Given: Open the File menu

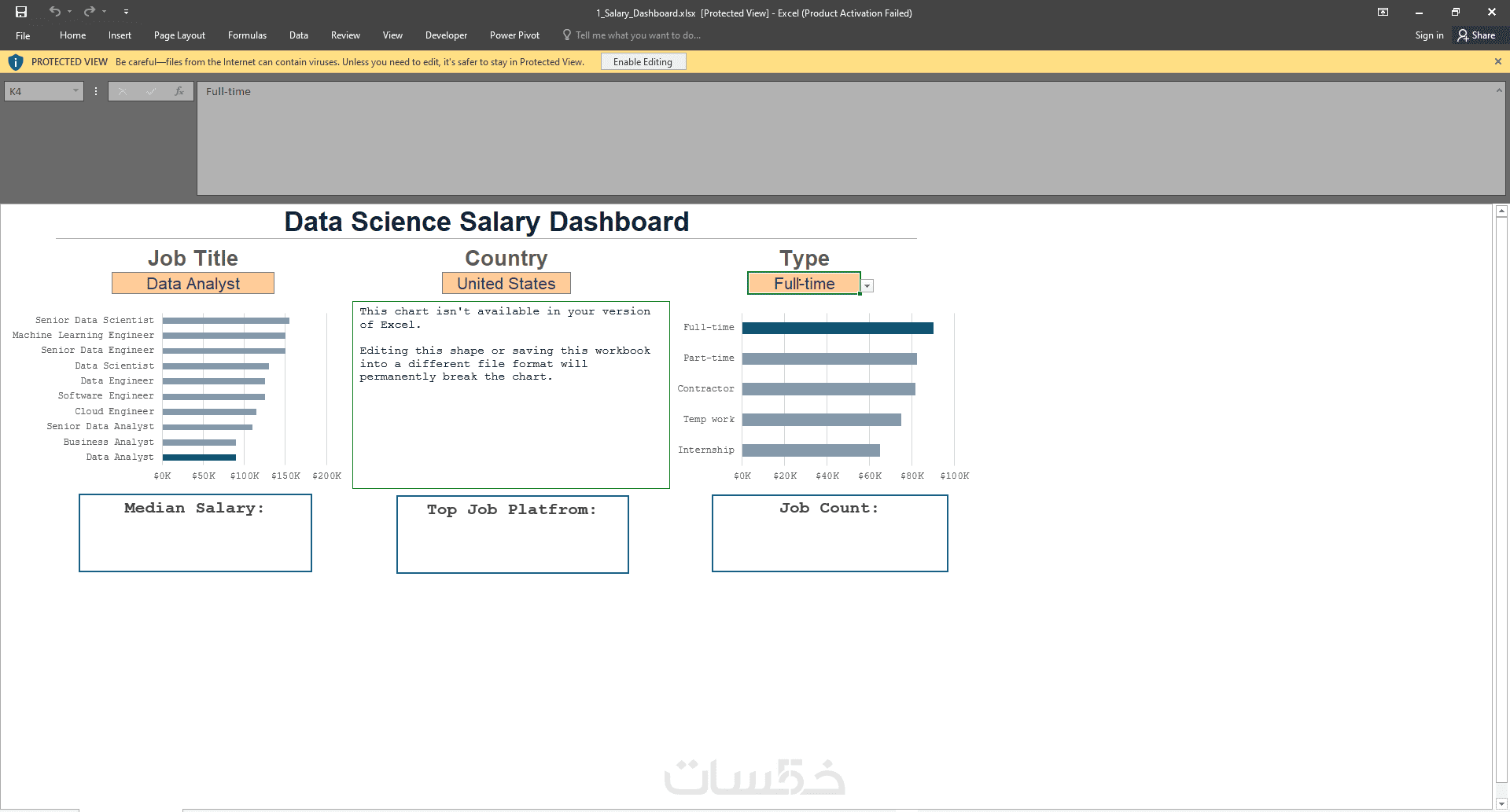Looking at the screenshot, I should point(23,35).
